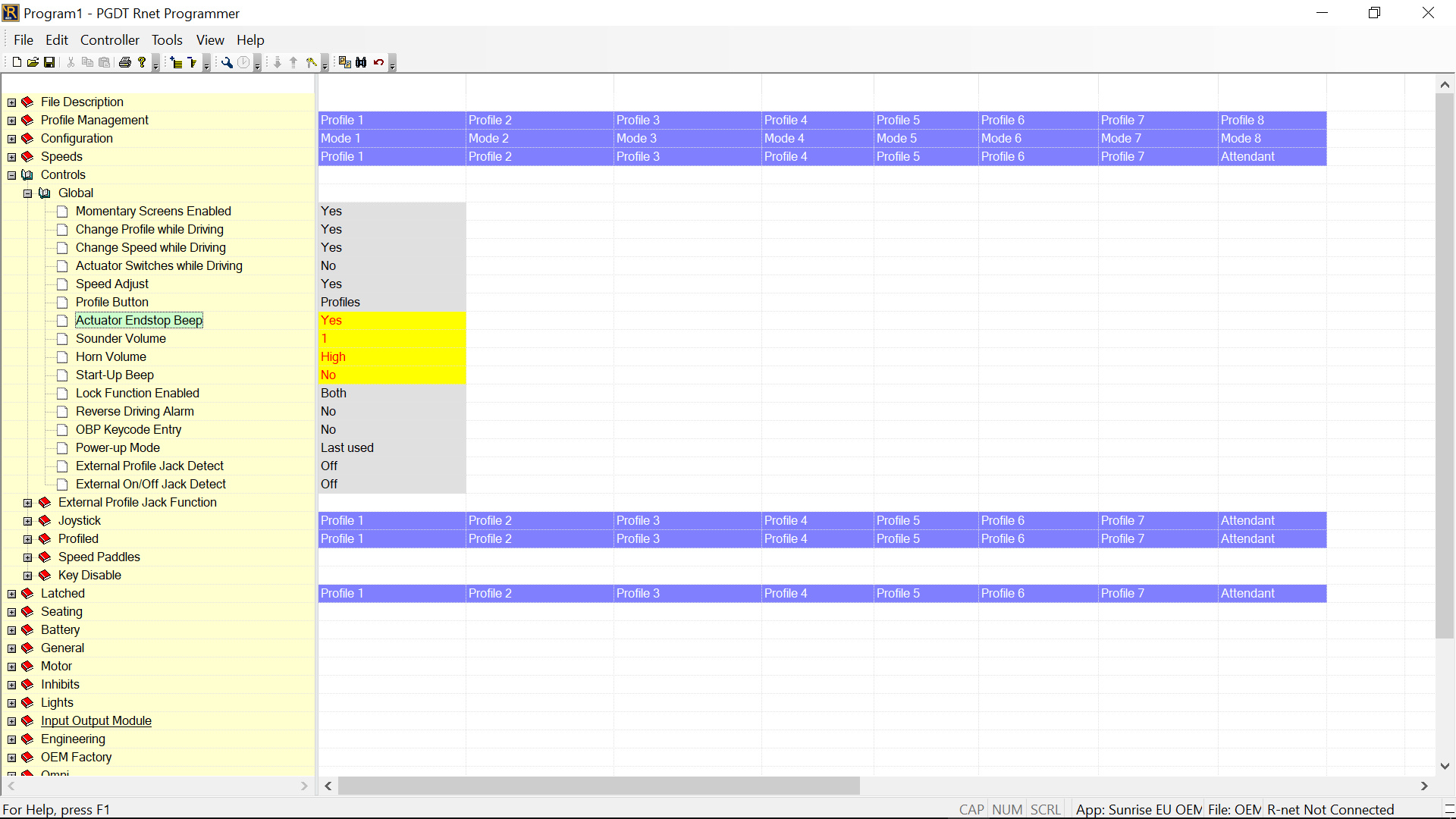Select the Sounder Volume parameter
Screen dimensions: 1456x819
pyautogui.click(x=121, y=339)
